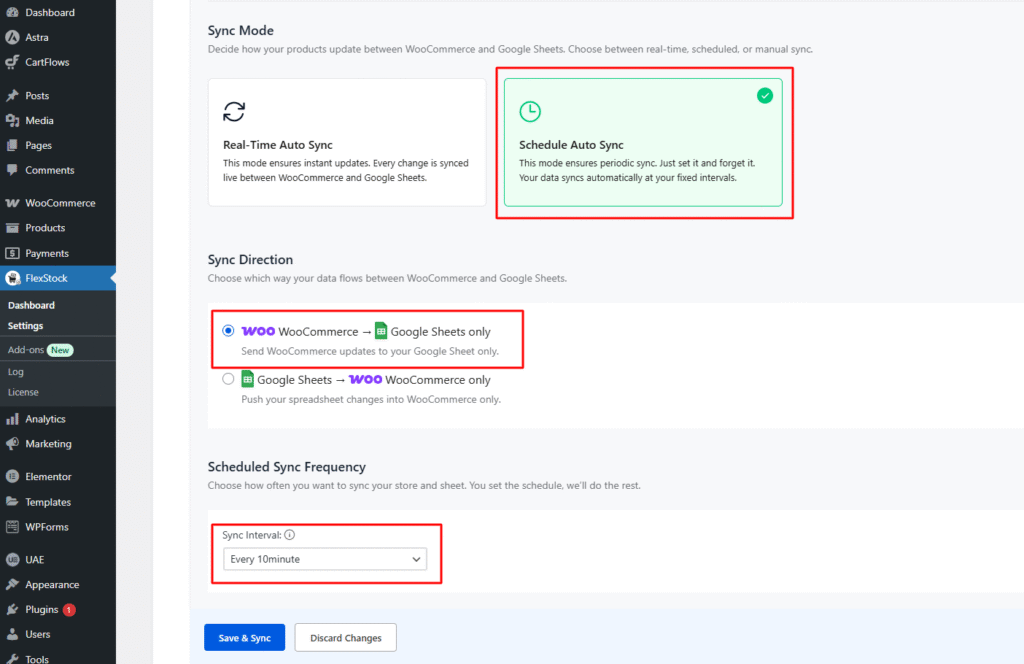Open FlexStock Settings submenu item
The image size is (1024, 664).
25,326
